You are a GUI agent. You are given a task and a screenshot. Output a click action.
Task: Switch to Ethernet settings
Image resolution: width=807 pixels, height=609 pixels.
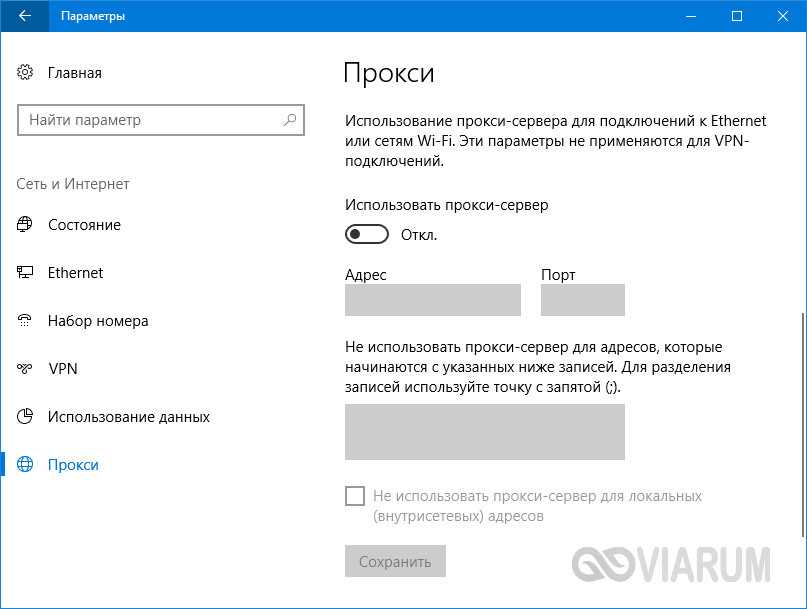click(76, 273)
